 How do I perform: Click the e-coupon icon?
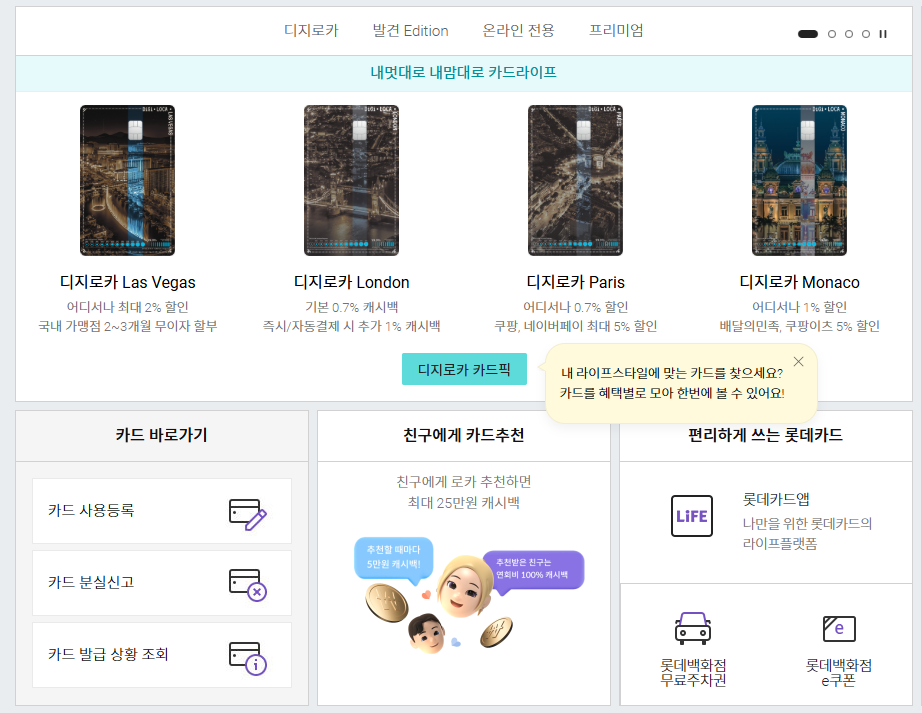[839, 628]
